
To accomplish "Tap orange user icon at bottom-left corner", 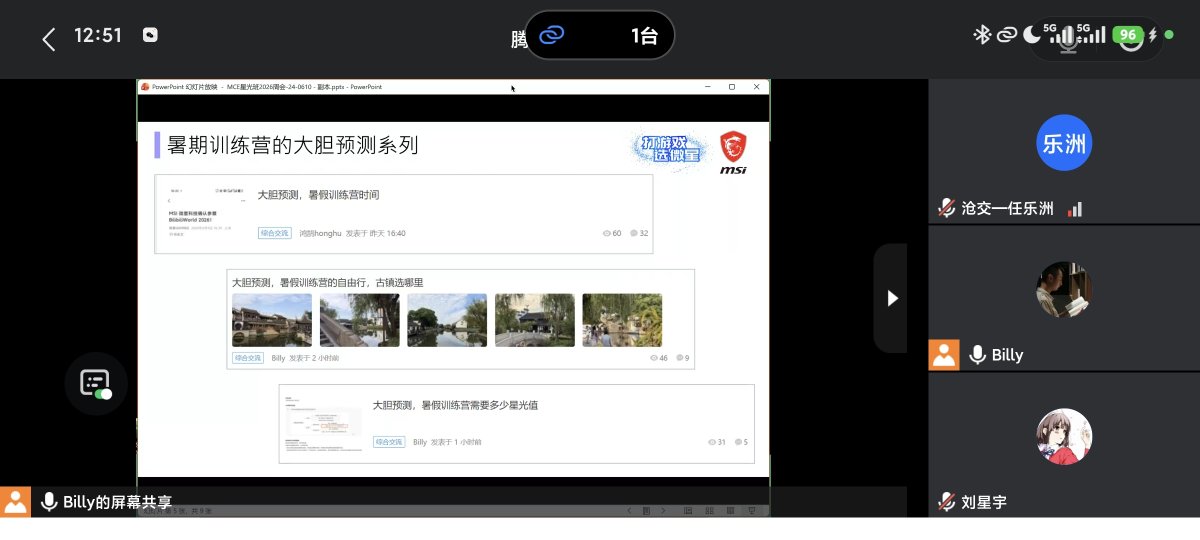I will coord(15,501).
